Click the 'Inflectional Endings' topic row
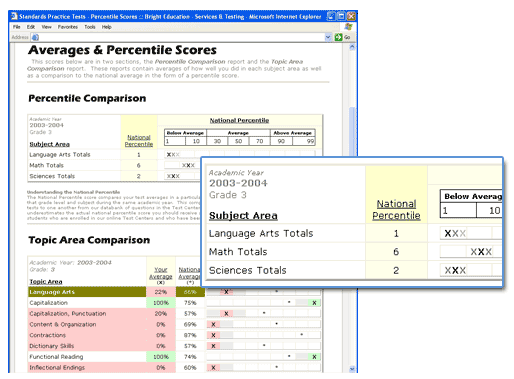 tap(87, 367)
